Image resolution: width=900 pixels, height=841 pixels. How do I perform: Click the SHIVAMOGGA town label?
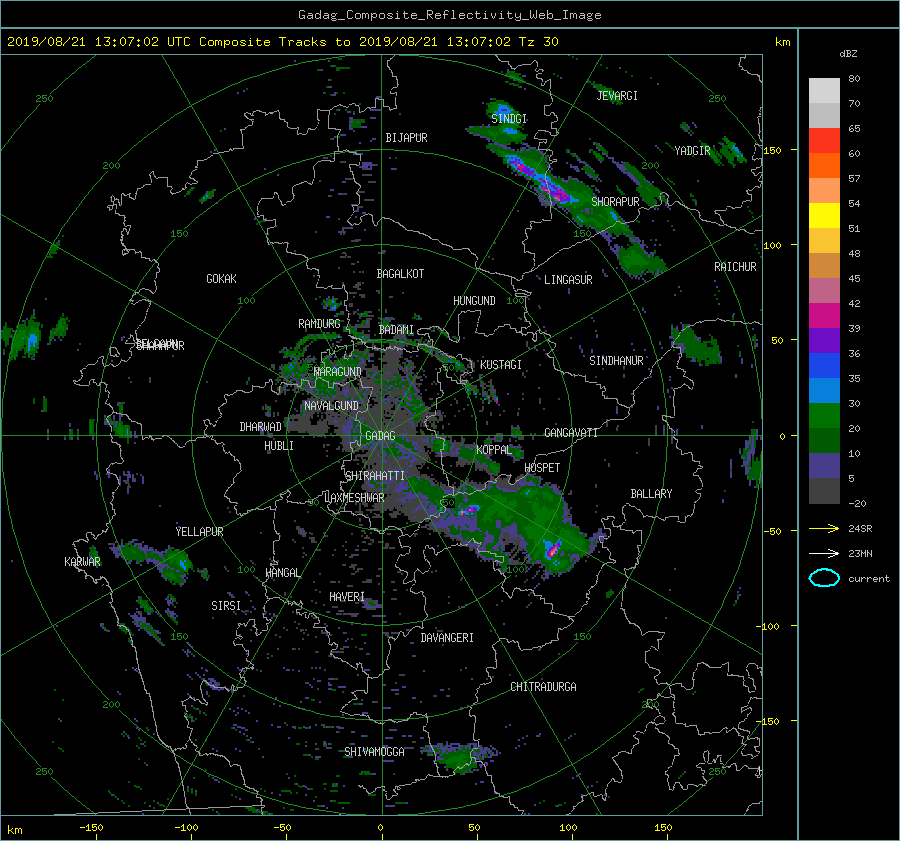[374, 752]
